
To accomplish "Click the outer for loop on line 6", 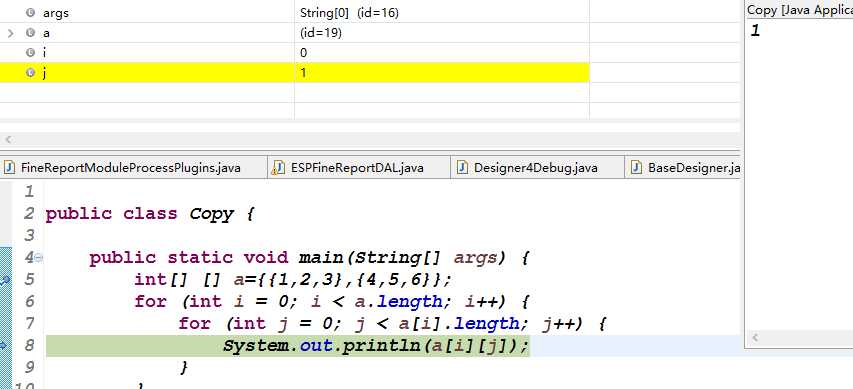I will (x=332, y=301).
